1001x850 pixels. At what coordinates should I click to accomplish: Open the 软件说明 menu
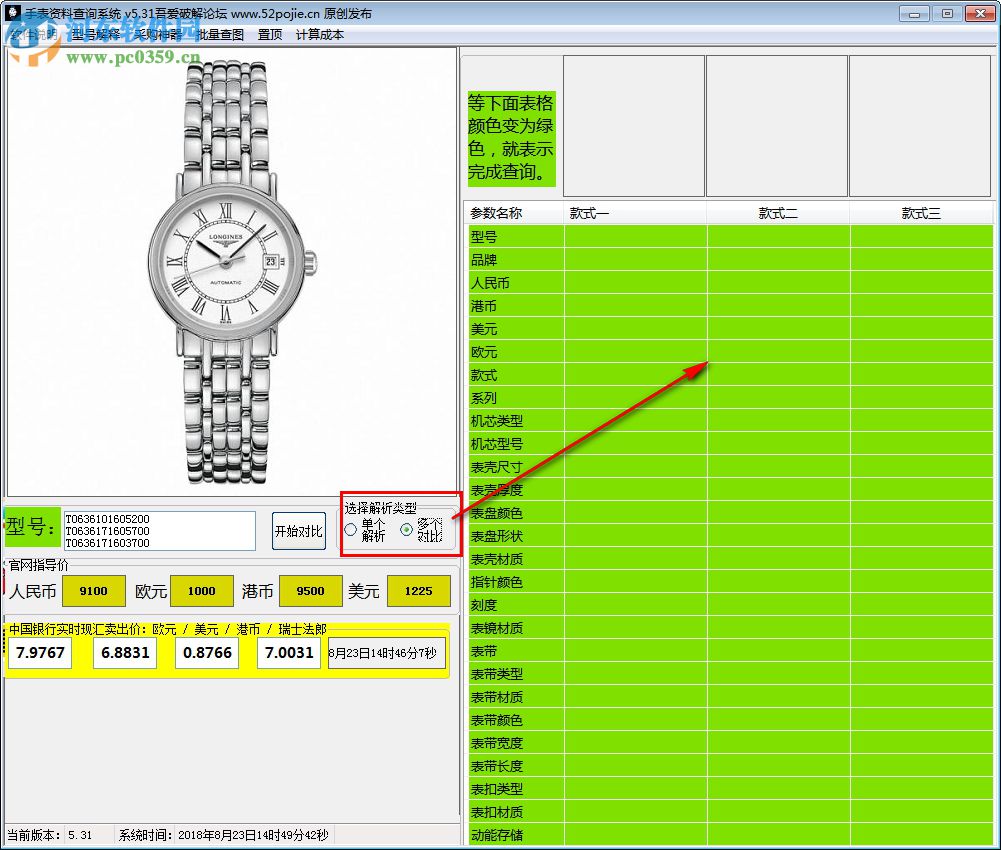pyautogui.click(x=34, y=34)
